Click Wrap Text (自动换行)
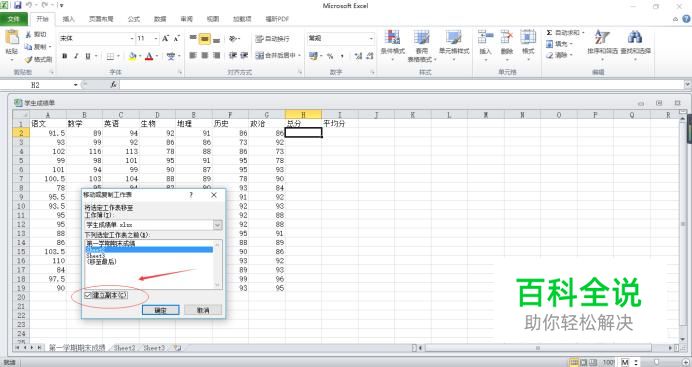Screen dimensions: 692x367 [272, 39]
